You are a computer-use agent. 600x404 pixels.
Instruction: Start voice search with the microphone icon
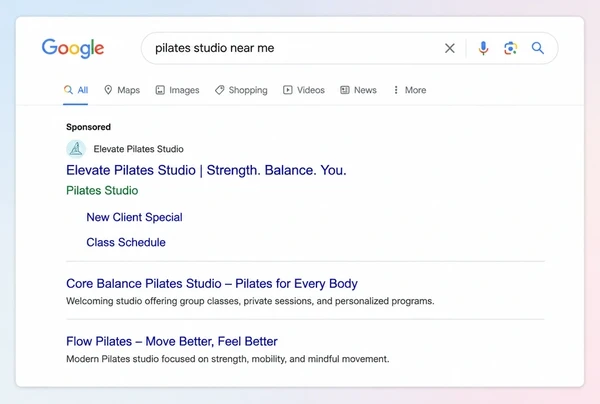pos(483,48)
